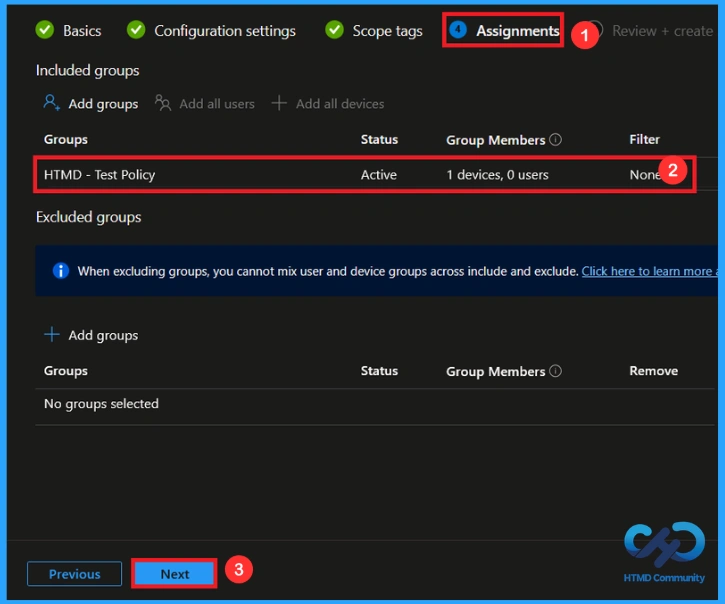Show Group Members info tooltip in Included groups
725x604 pixels.
coord(556,139)
